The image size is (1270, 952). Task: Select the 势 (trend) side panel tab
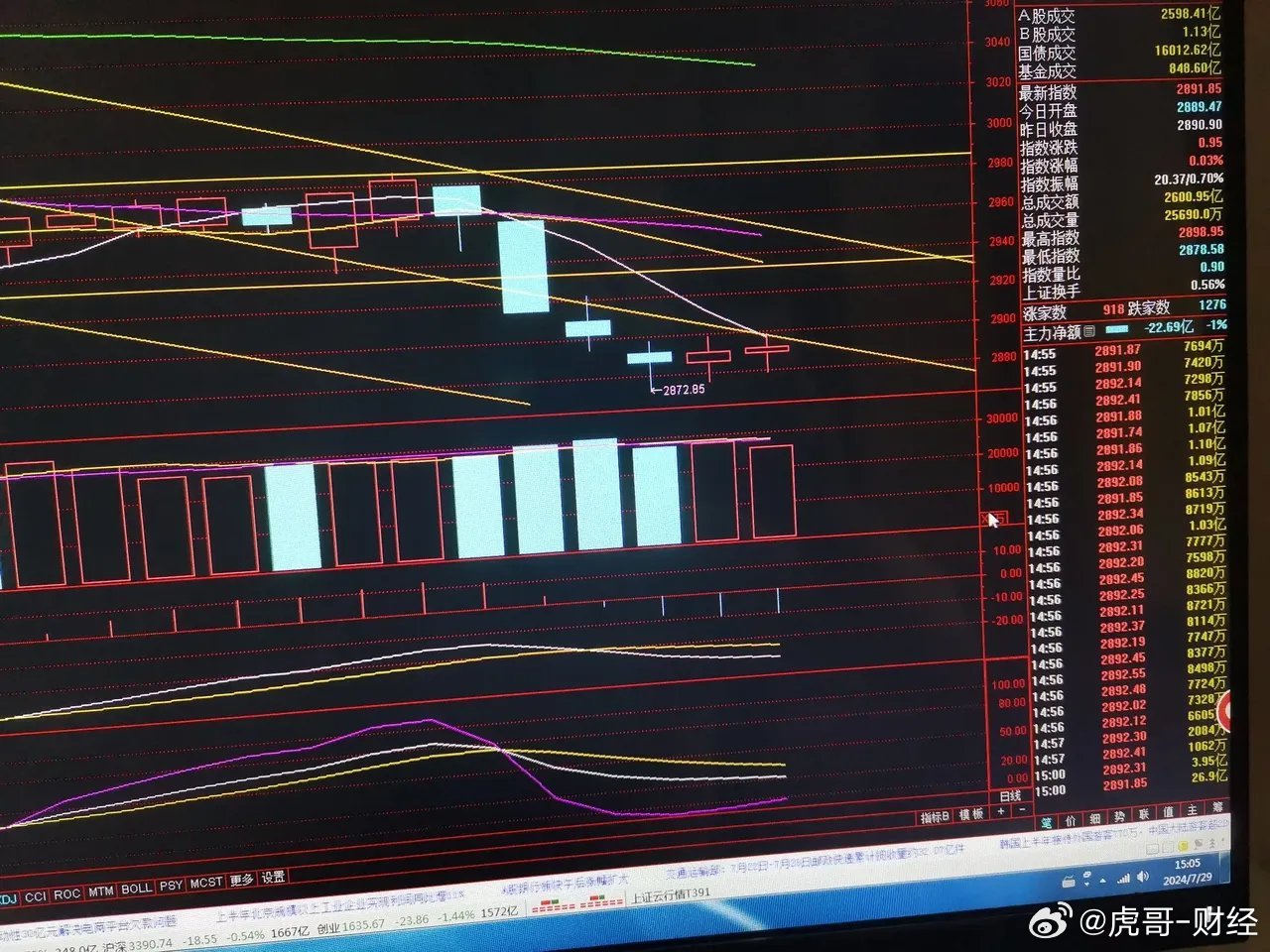coord(1119,816)
